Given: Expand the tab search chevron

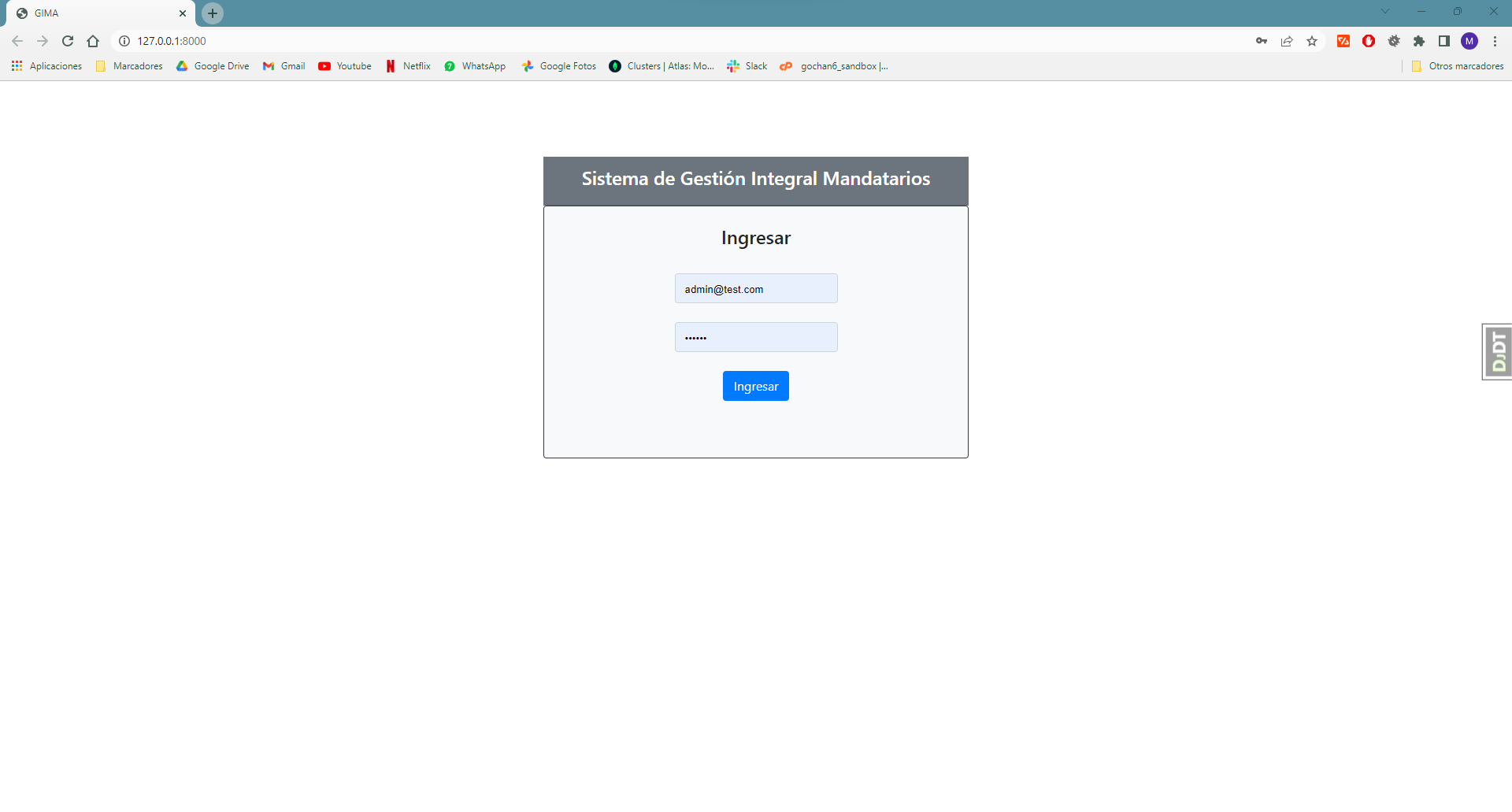Looking at the screenshot, I should (x=1385, y=12).
